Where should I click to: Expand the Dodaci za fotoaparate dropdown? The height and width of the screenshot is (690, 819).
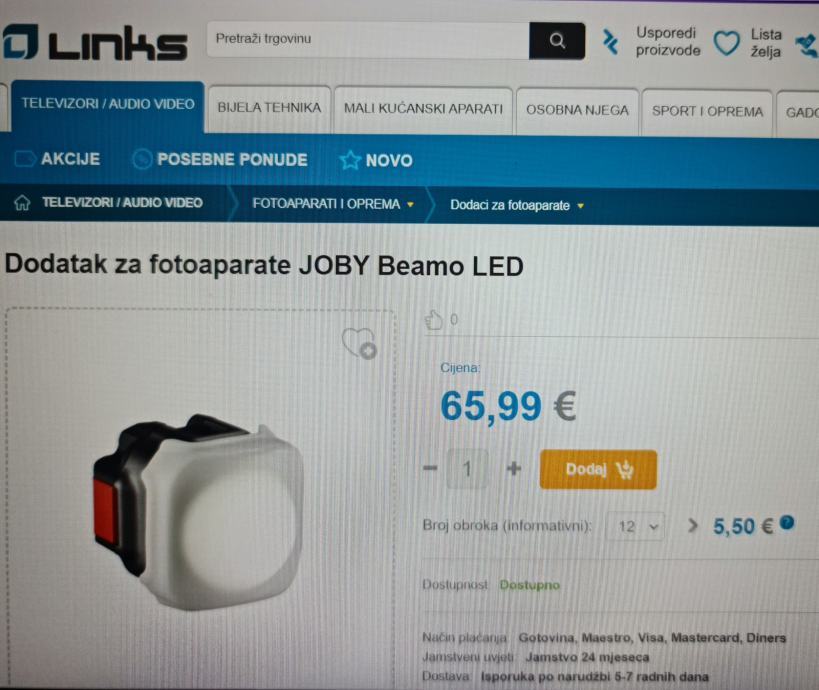(x=580, y=206)
